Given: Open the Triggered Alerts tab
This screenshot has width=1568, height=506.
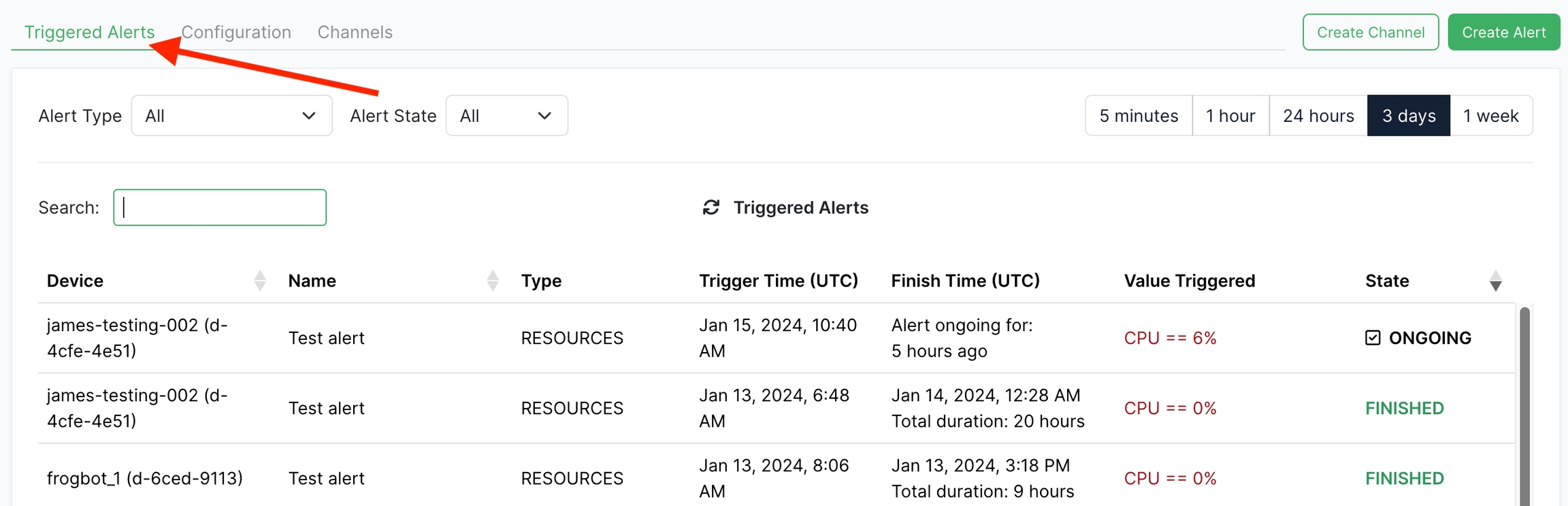Looking at the screenshot, I should click(x=89, y=32).
